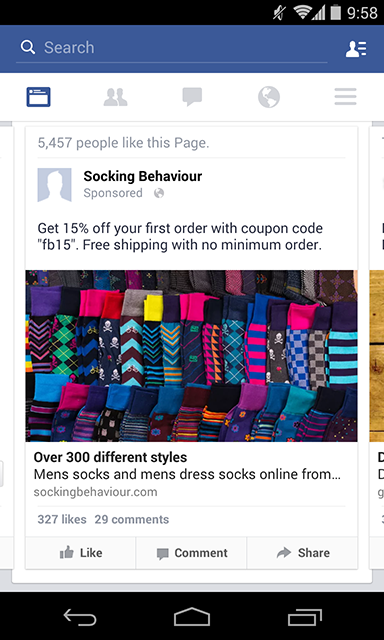Open the colorful socks ad image
Screen dimensions: 384x640
click(x=191, y=356)
